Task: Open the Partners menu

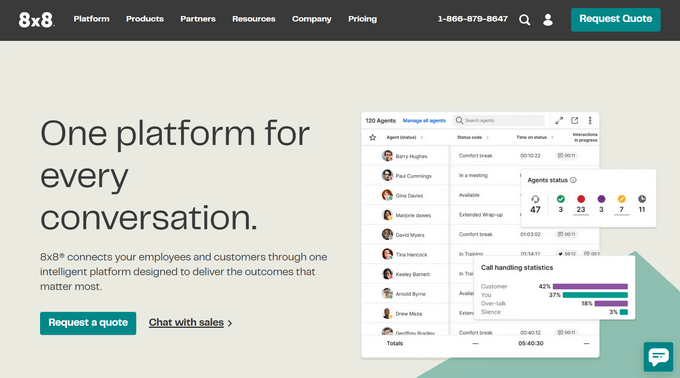Action: [x=198, y=19]
